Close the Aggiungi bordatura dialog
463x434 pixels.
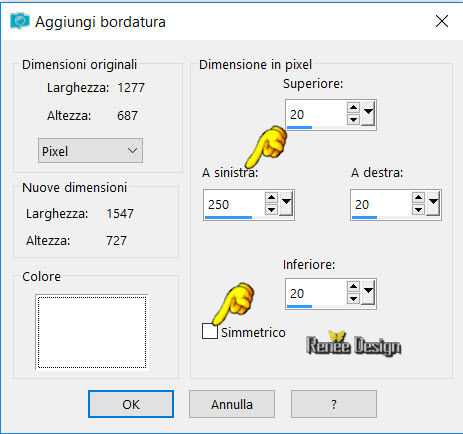442,21
